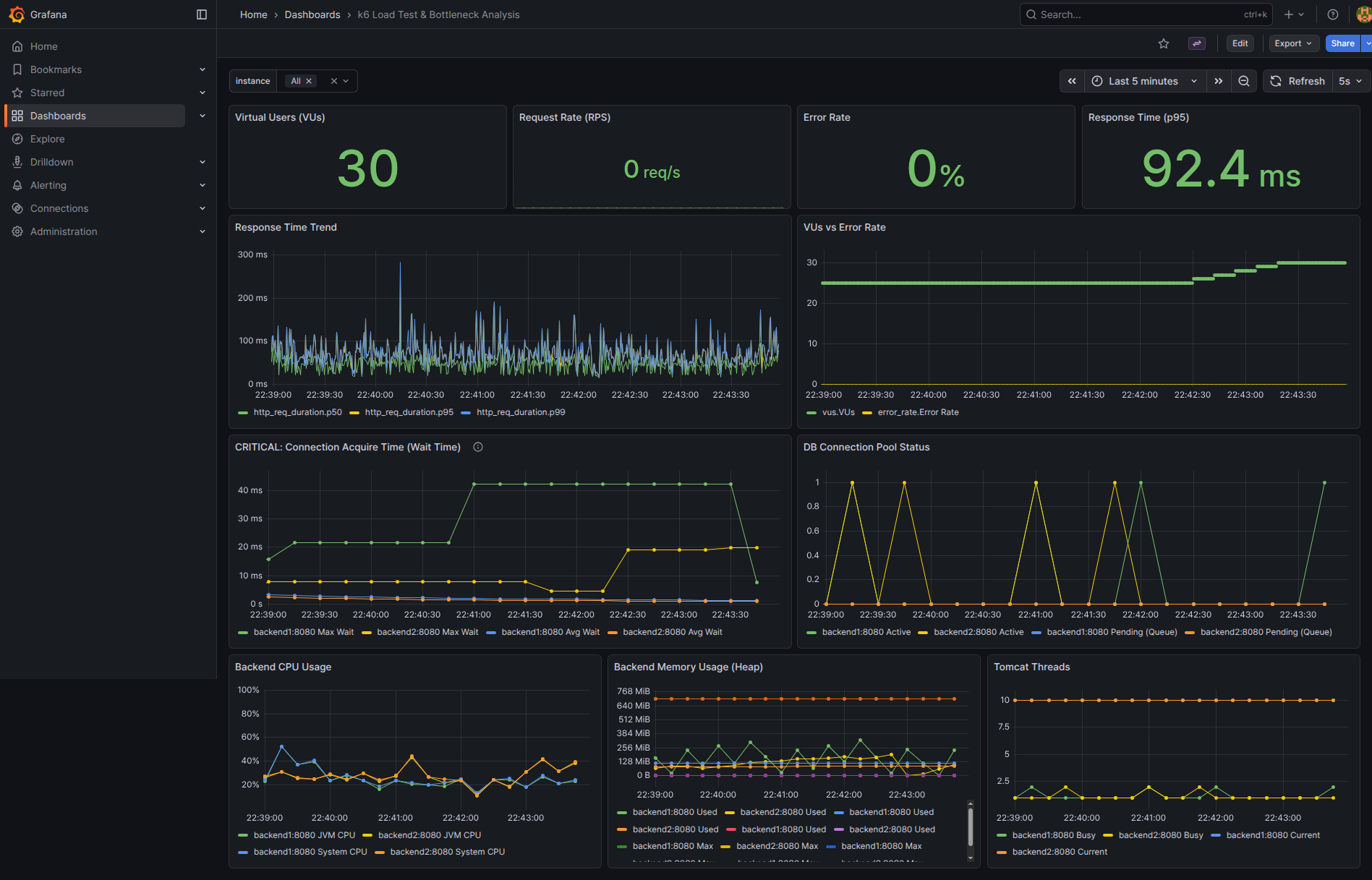Open the Last 5 minutes time picker
This screenshot has width=1372, height=880.
click(1145, 81)
